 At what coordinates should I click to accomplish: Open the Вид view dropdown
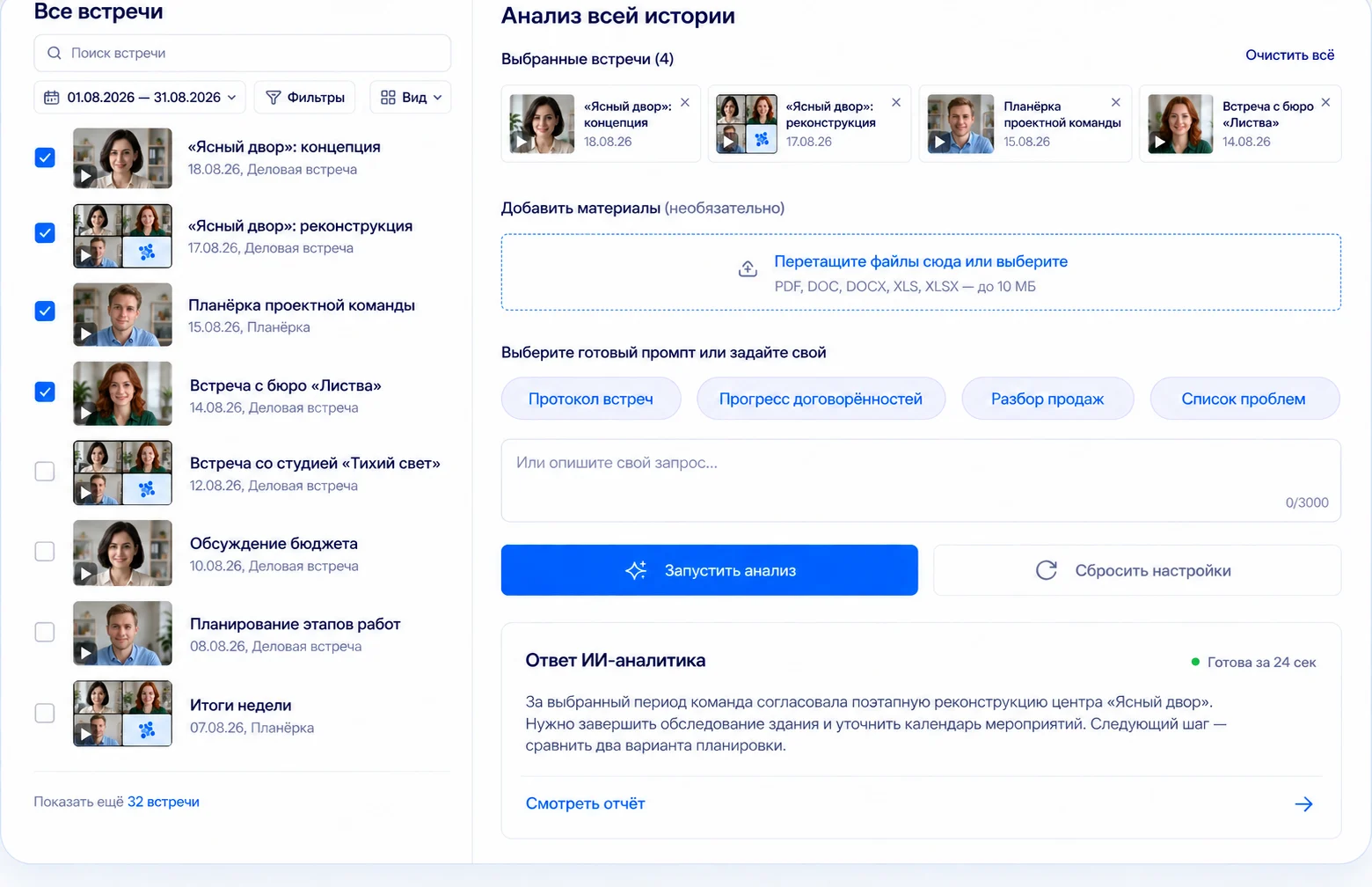click(411, 97)
